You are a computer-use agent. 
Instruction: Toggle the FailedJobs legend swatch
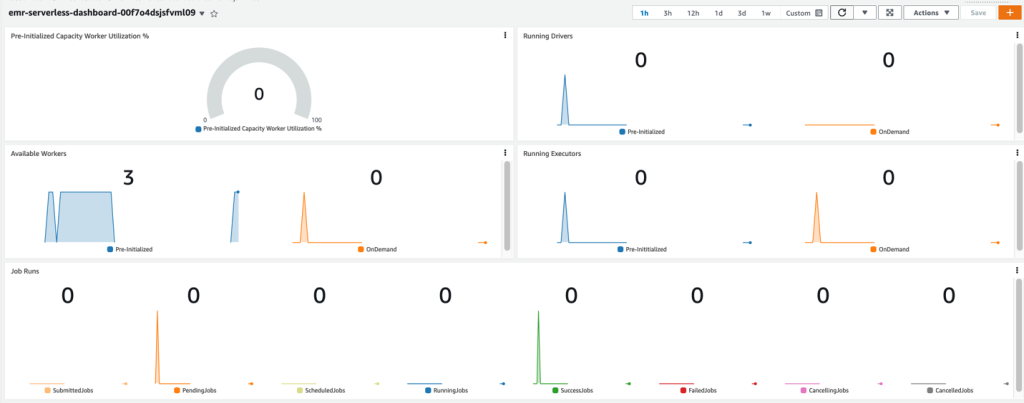[683, 391]
